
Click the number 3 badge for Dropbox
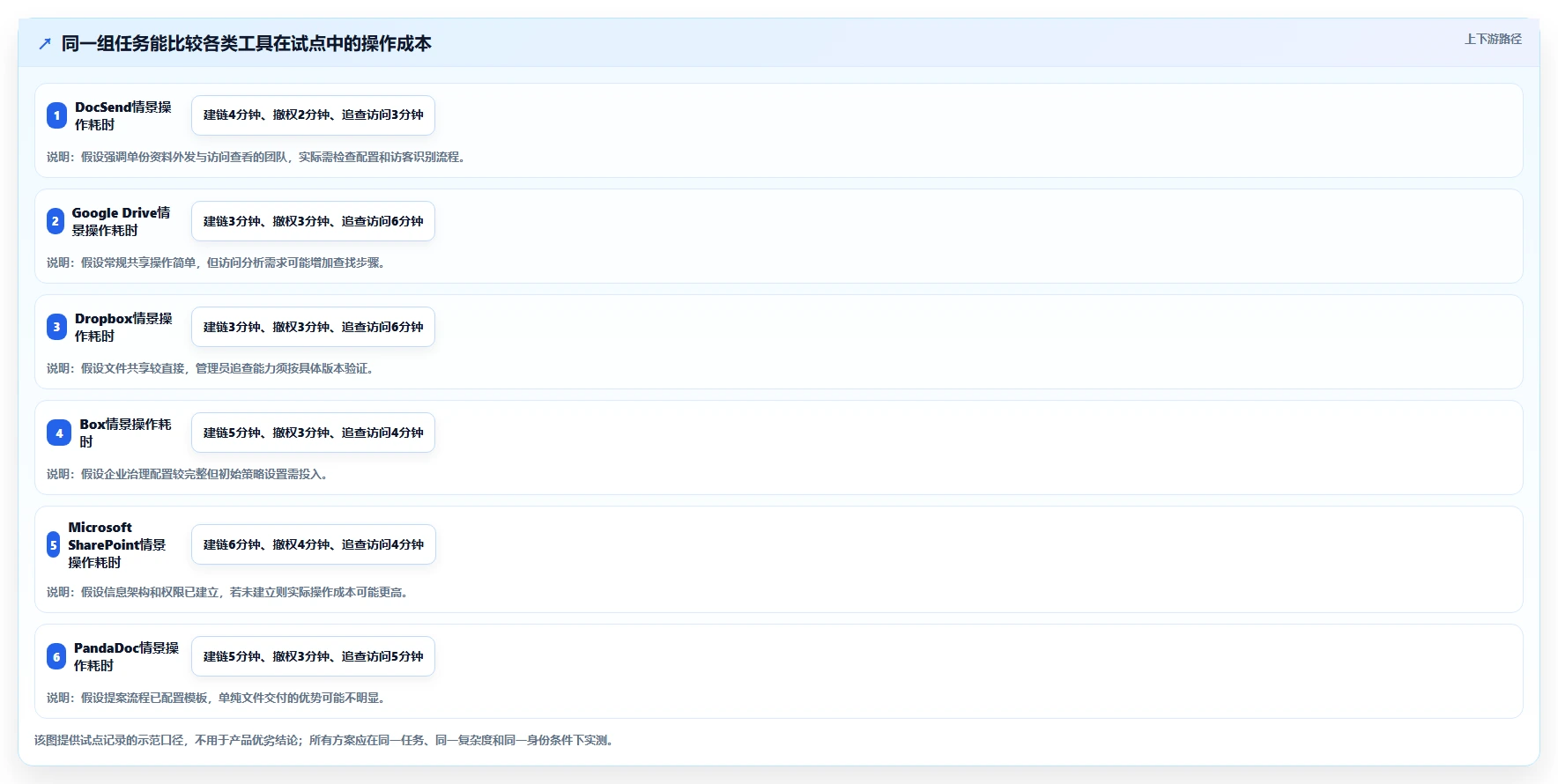click(56, 327)
